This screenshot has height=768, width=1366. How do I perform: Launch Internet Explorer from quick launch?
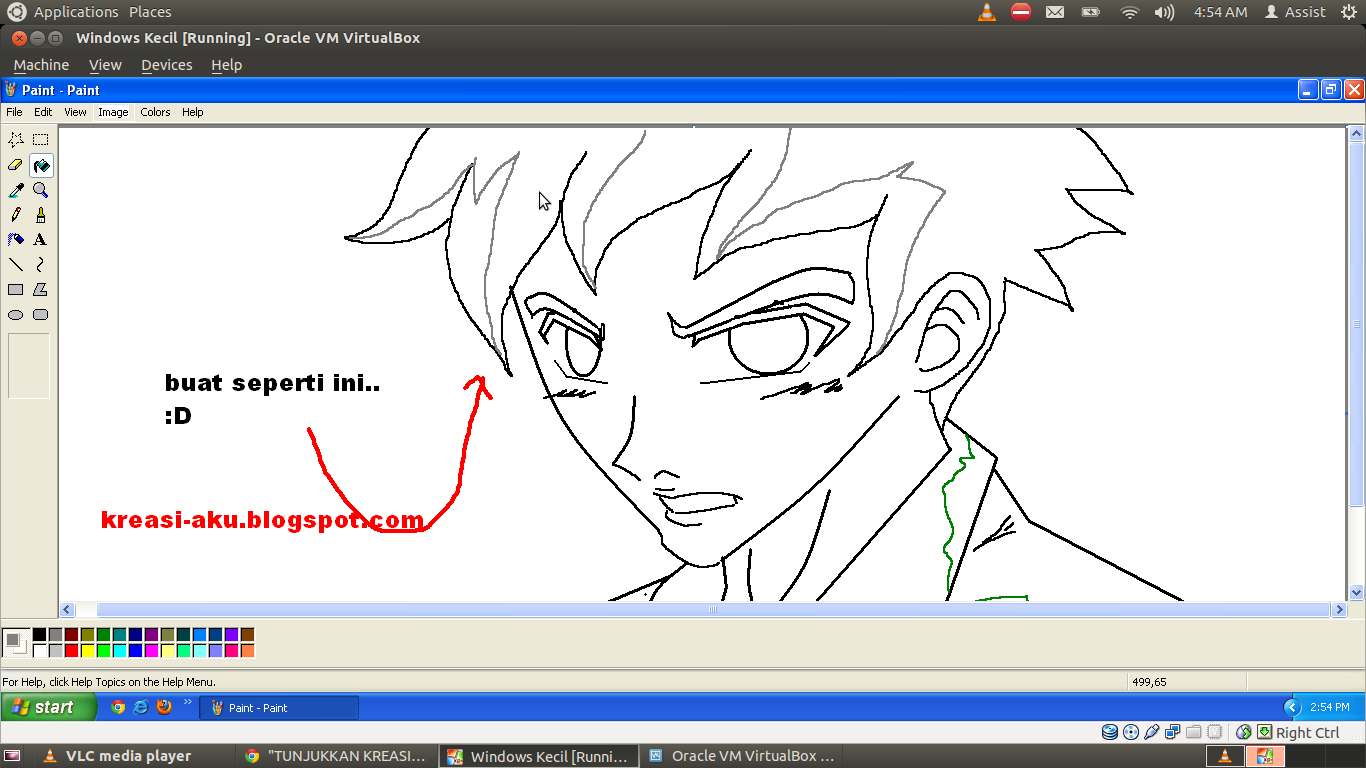coord(141,707)
